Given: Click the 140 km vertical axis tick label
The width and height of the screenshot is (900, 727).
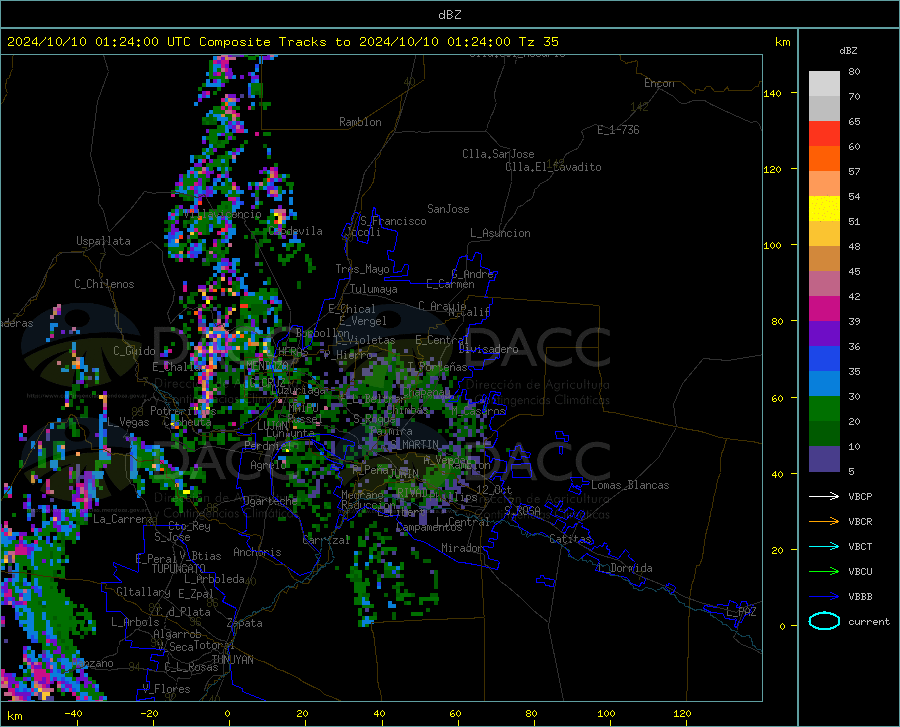Looking at the screenshot, I should pyautogui.click(x=772, y=93).
